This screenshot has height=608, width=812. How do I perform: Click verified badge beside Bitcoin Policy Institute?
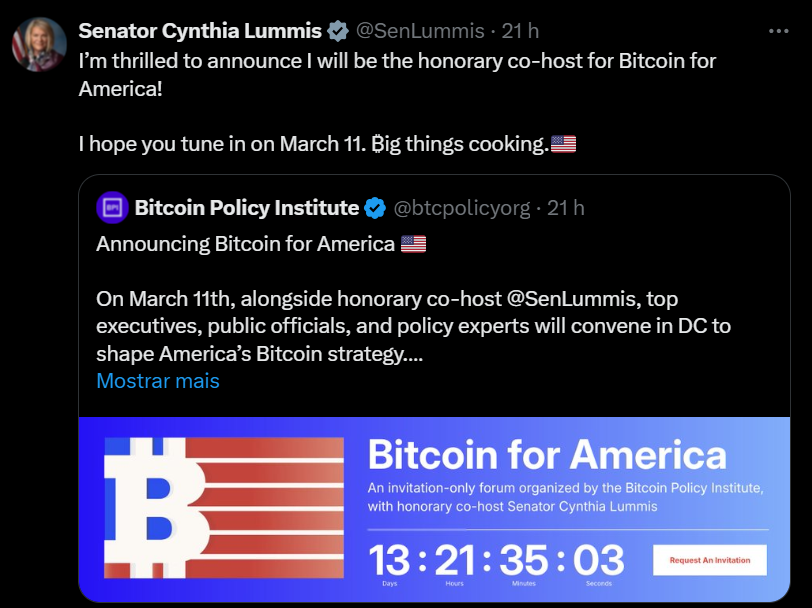point(375,208)
